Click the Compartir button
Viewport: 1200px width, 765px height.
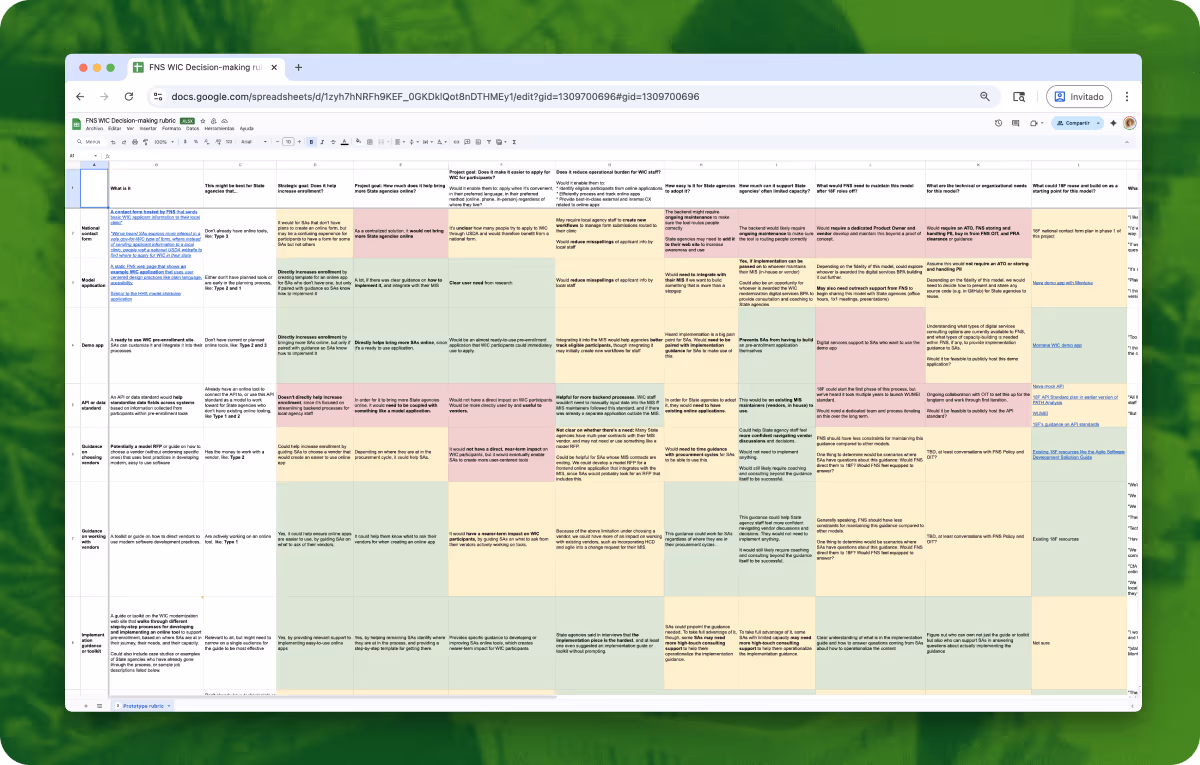tap(1077, 123)
